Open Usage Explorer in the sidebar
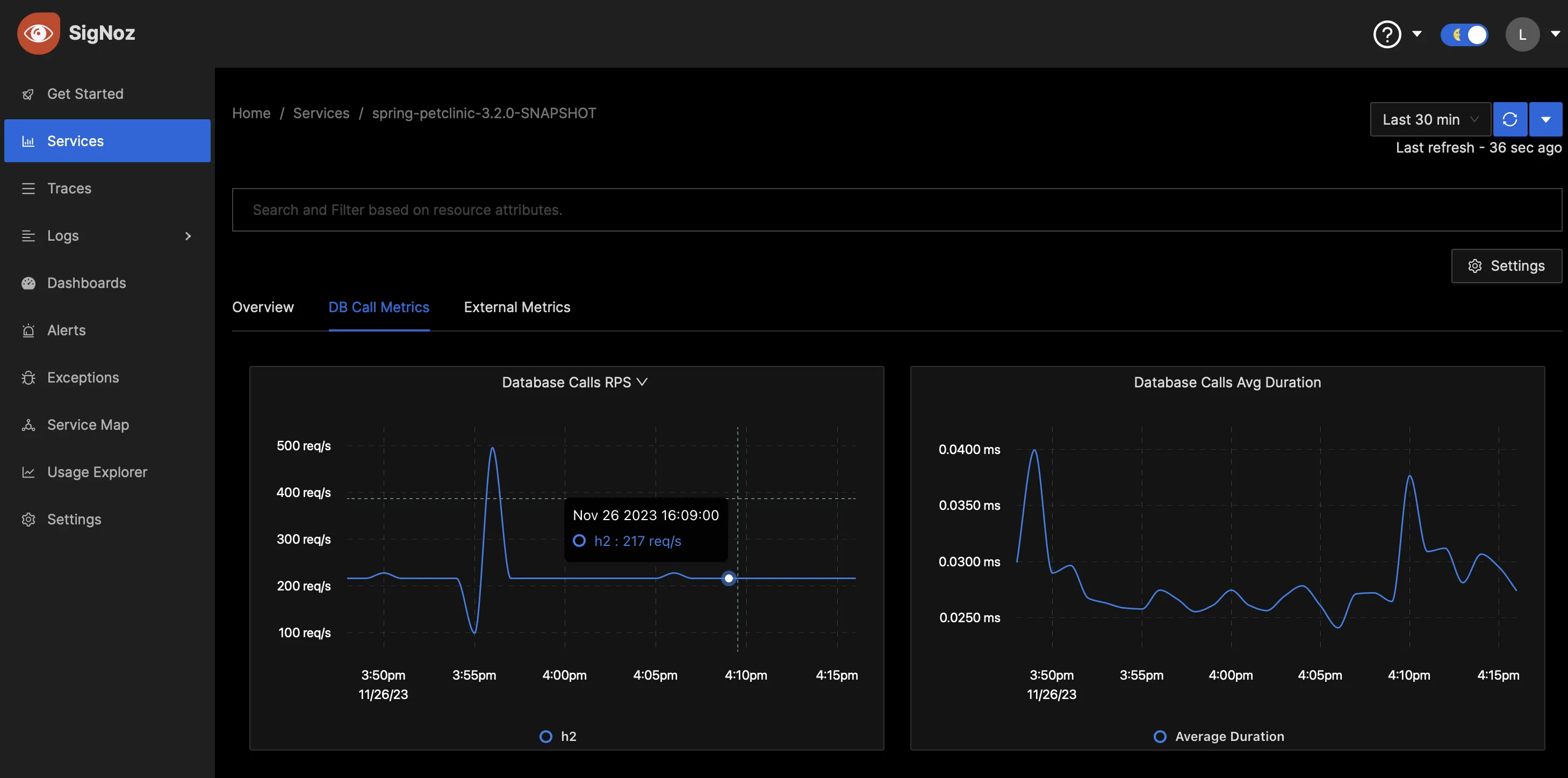Screen dimensions: 1568x778 (107, 472)
